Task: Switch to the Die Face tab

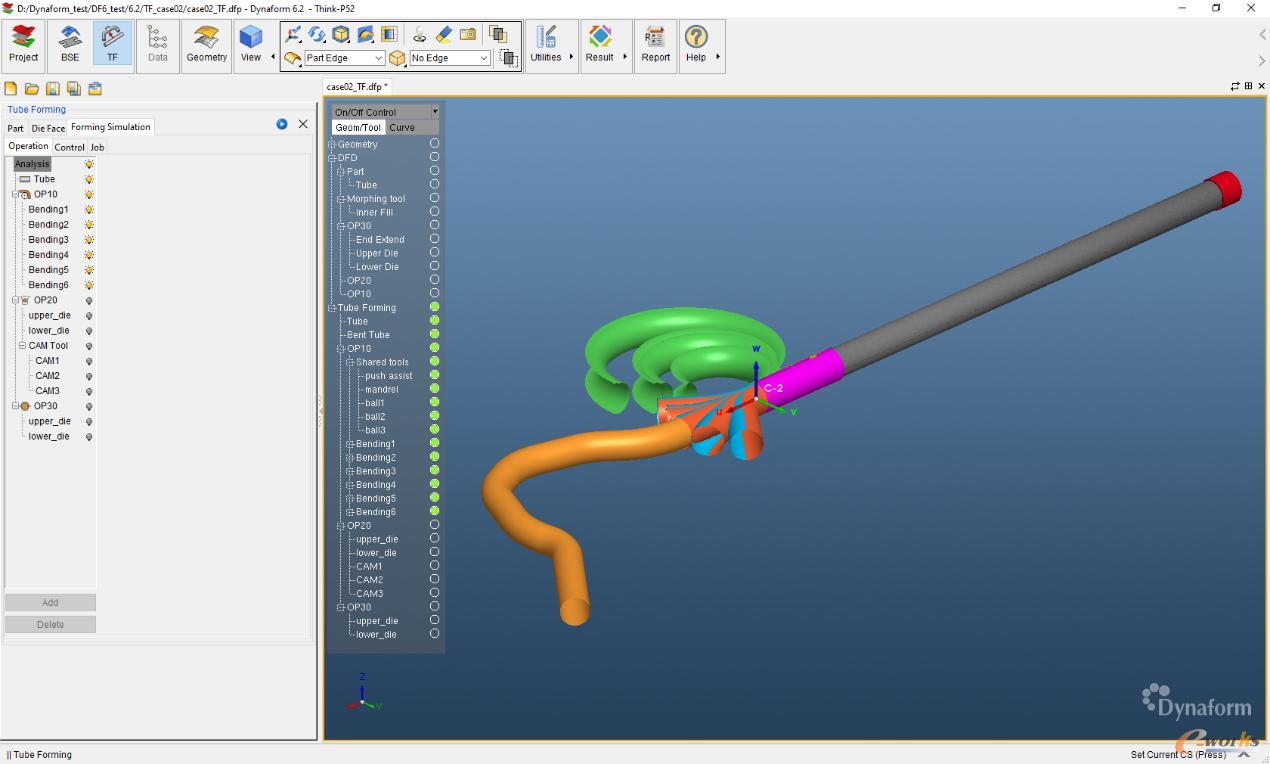Action: click(48, 128)
